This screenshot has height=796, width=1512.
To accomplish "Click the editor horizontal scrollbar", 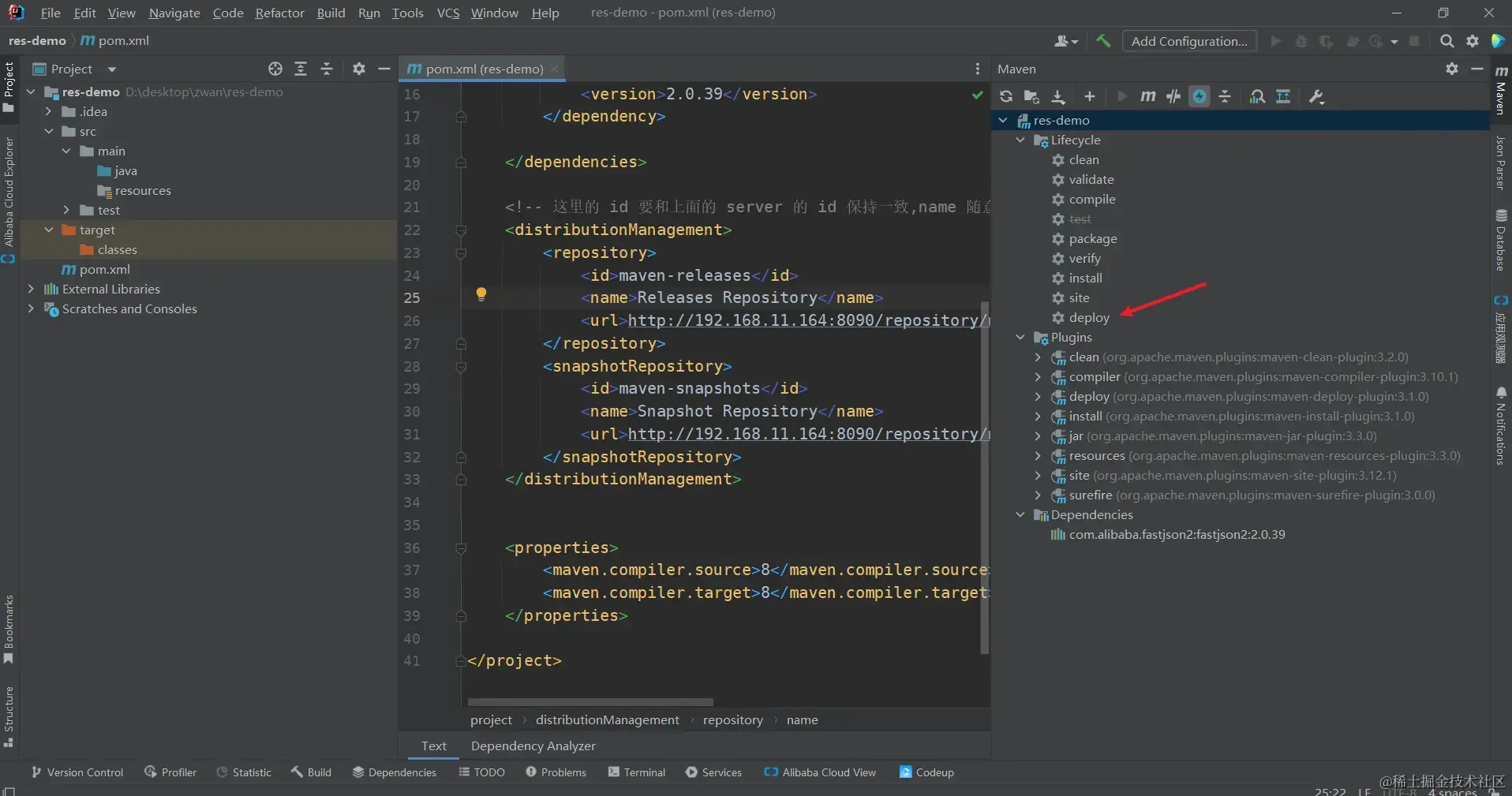I will click(x=590, y=701).
